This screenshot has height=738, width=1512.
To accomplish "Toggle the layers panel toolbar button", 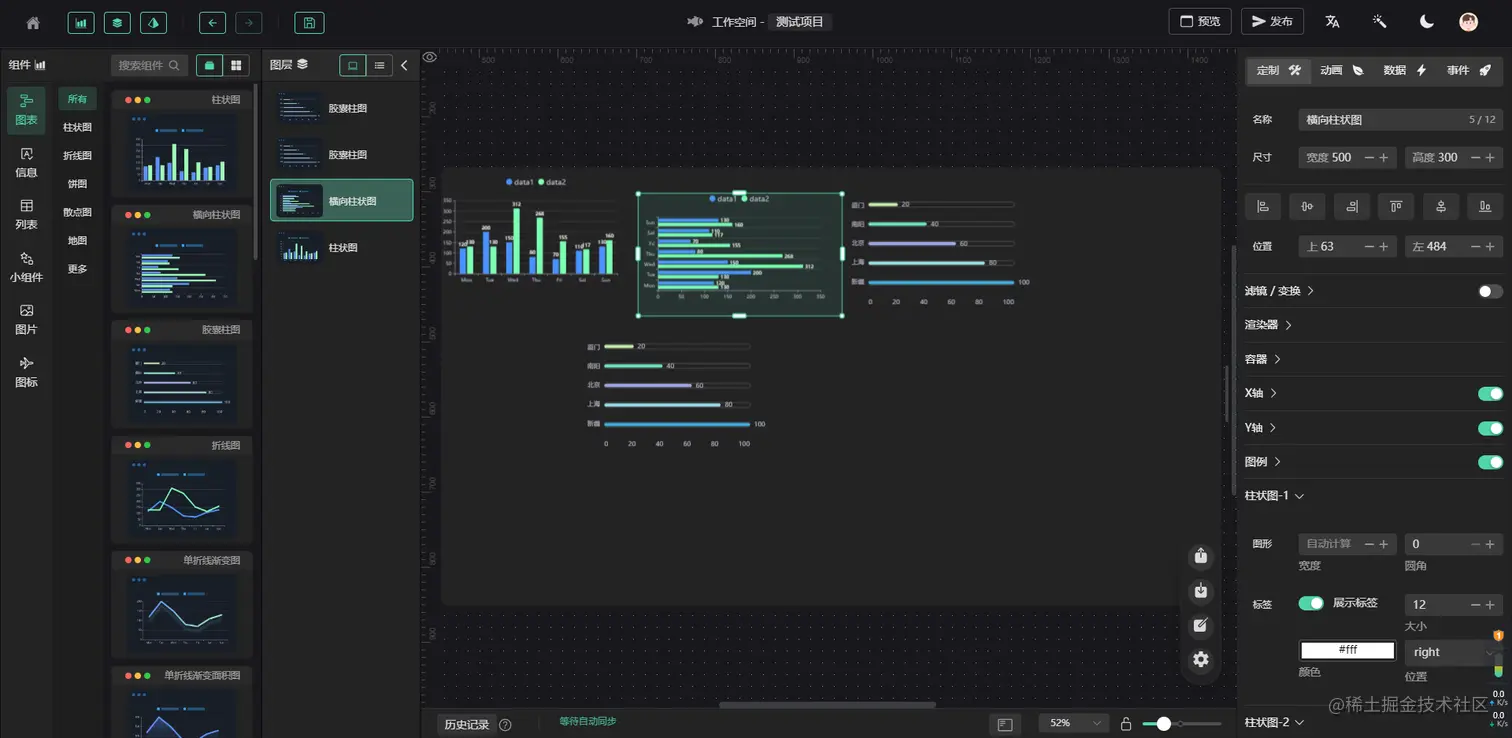I will tap(117, 22).
